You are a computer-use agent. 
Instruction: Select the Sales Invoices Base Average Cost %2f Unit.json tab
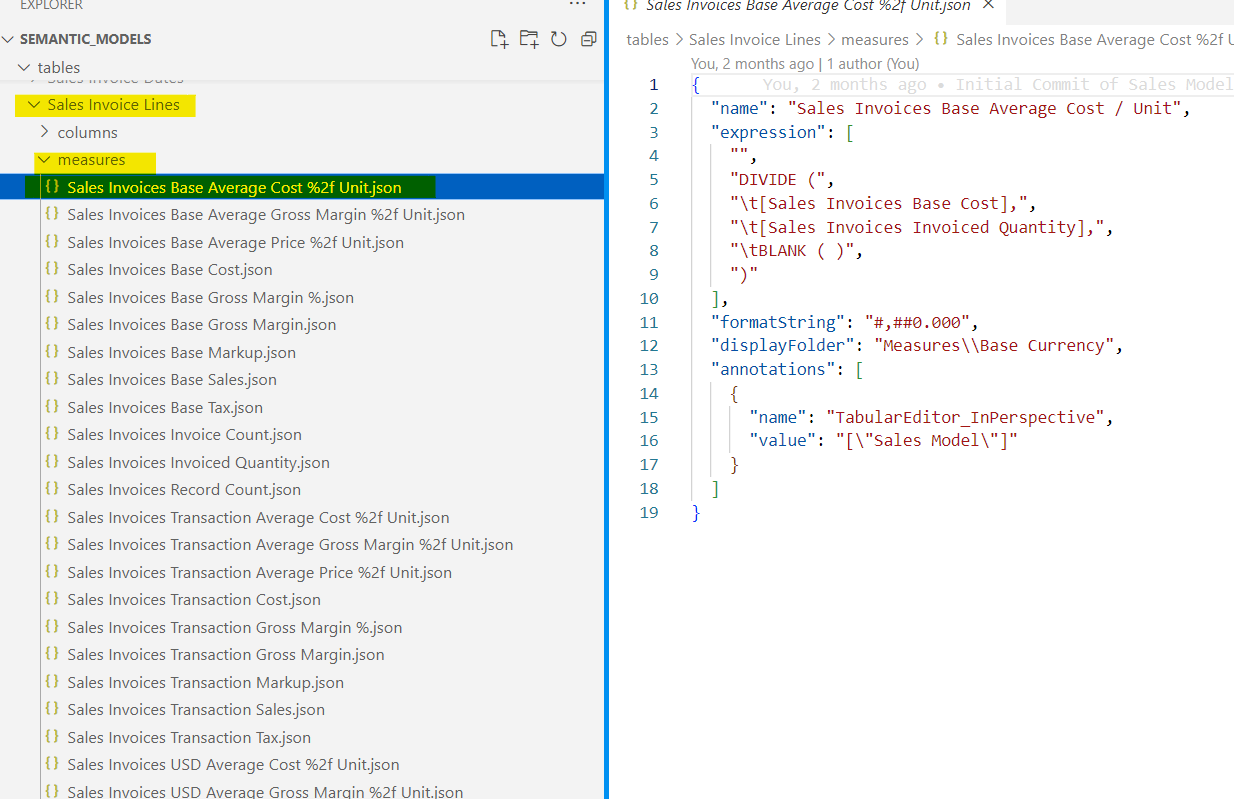pyautogui.click(x=808, y=6)
